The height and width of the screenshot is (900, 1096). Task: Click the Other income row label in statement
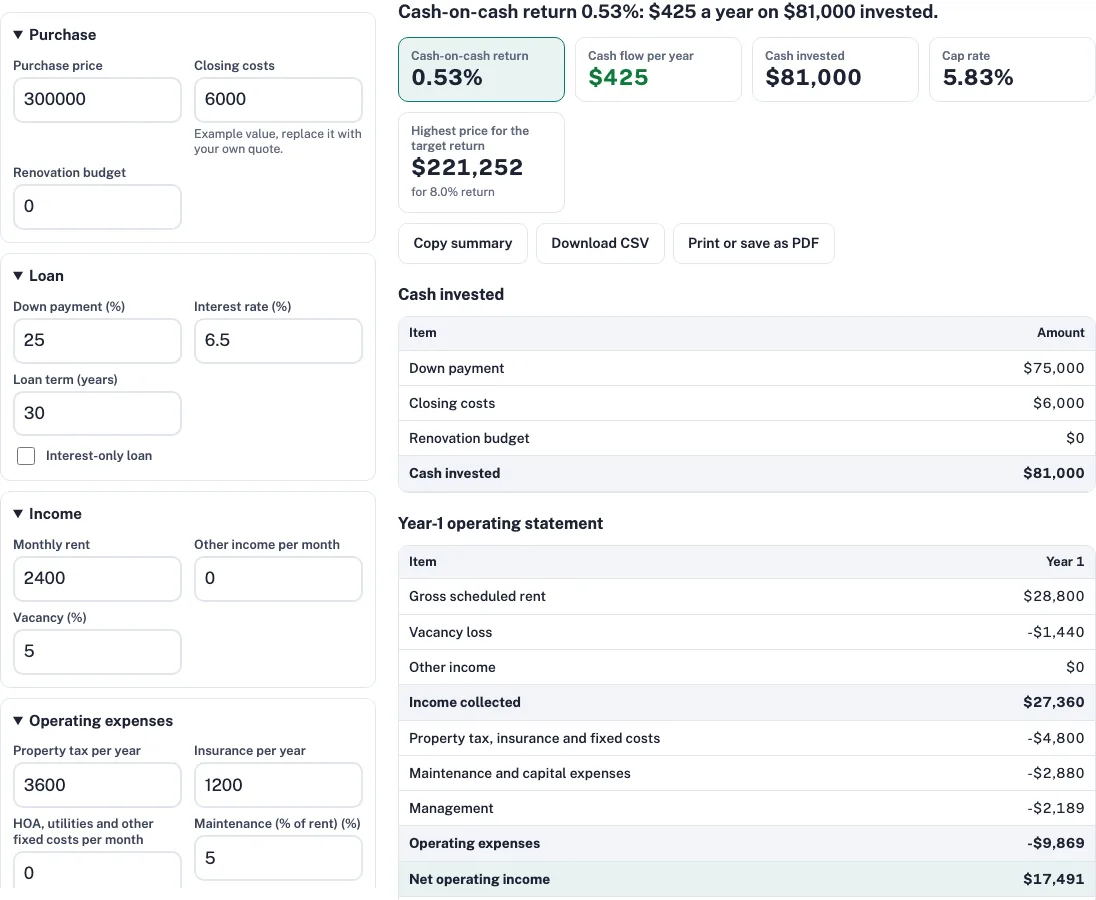[452, 667]
